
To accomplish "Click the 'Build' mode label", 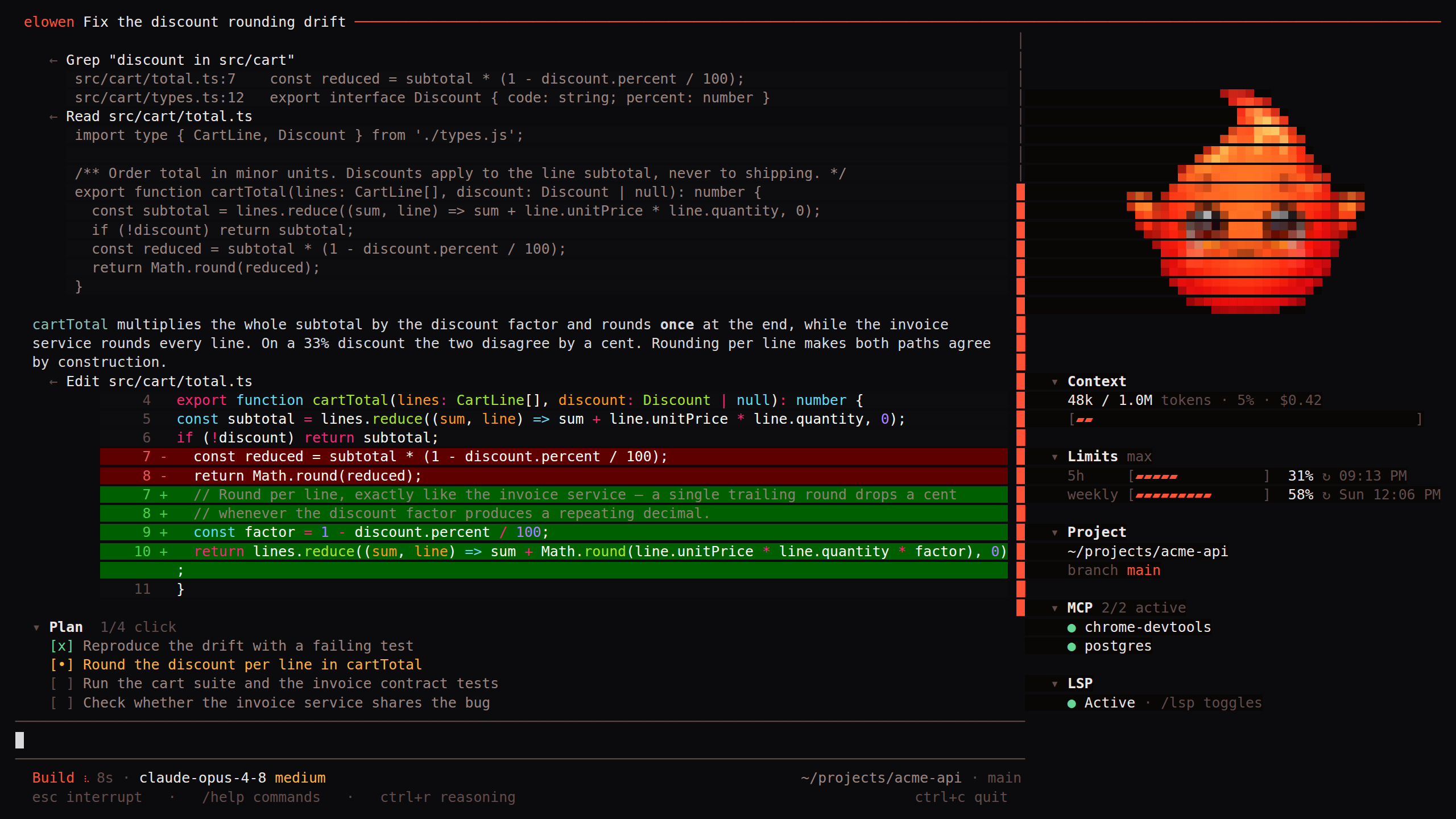I will click(53, 778).
